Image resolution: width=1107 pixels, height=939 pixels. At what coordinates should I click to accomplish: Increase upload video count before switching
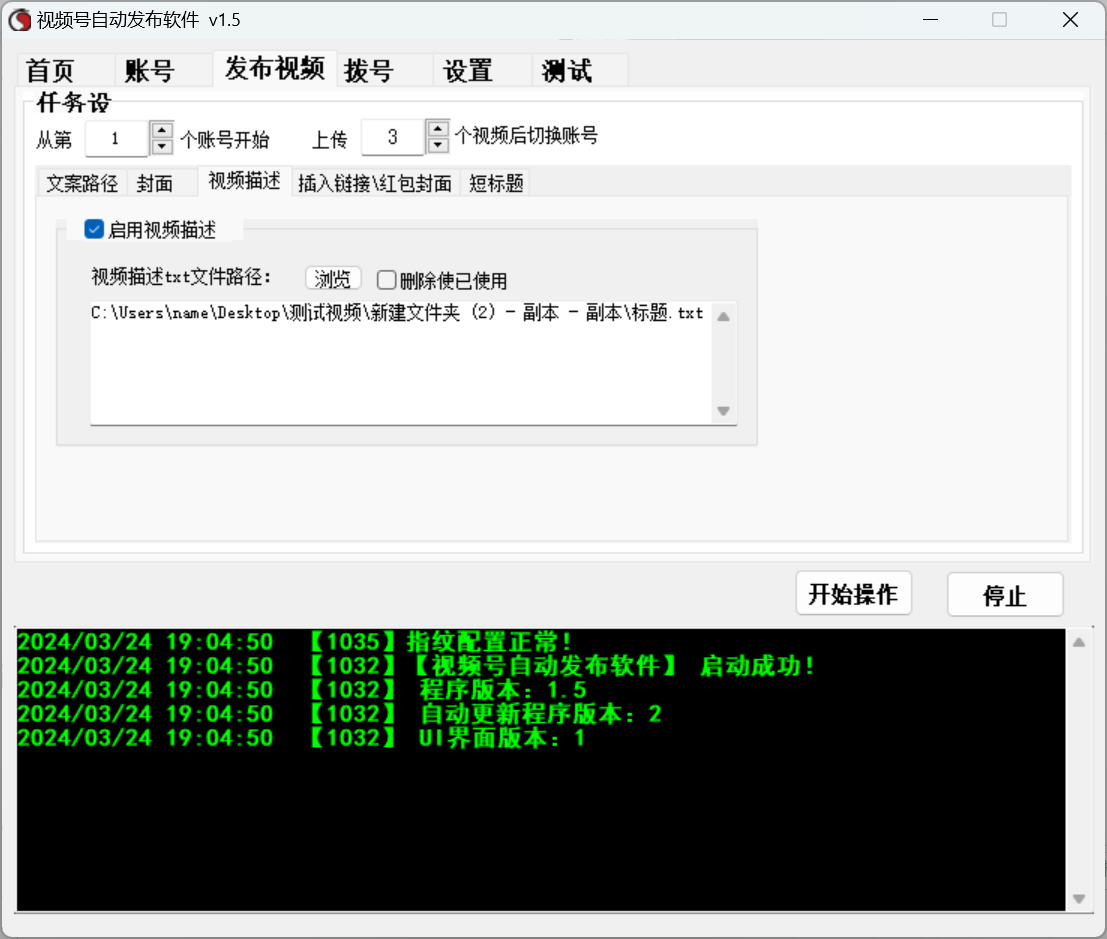(438, 129)
